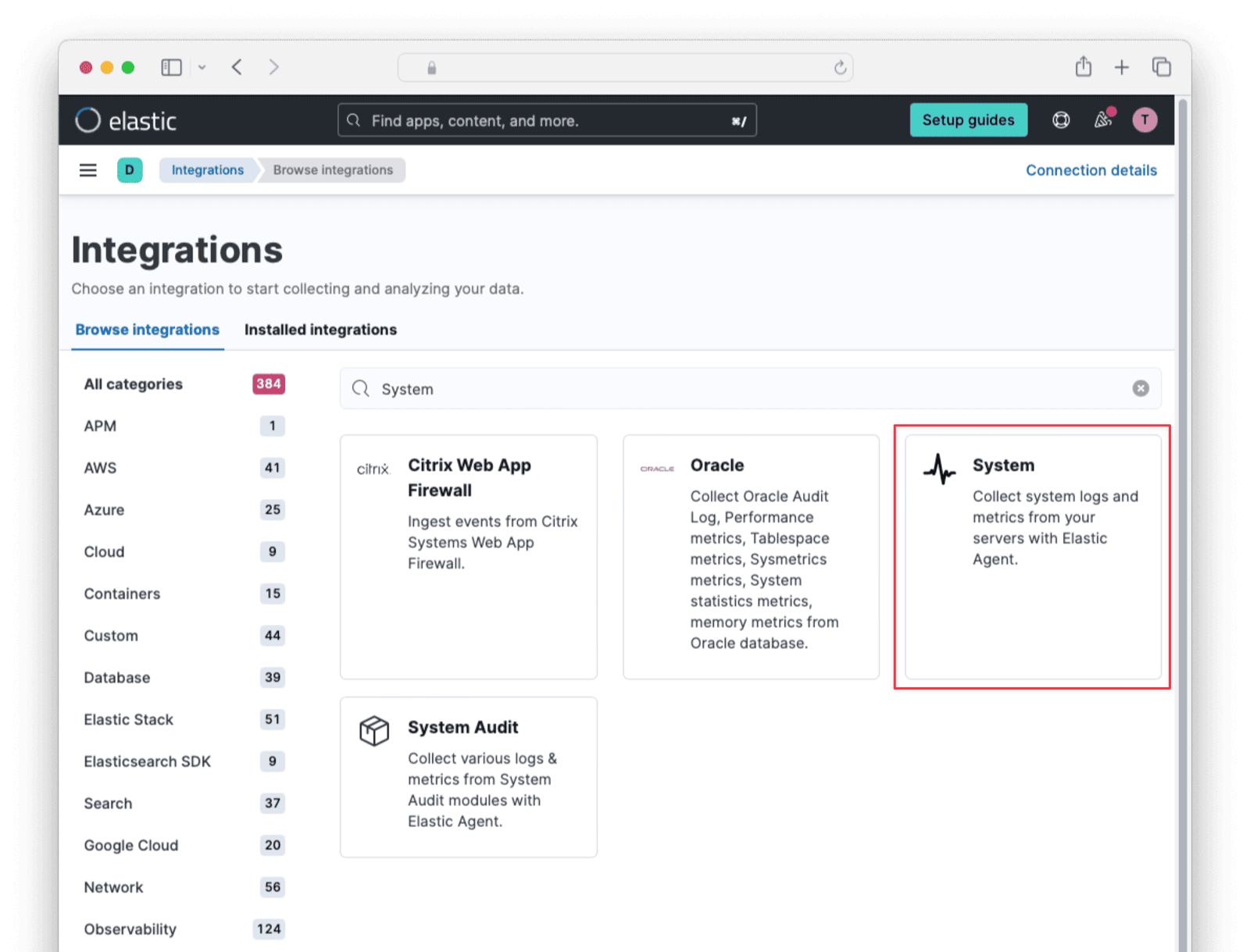Viewport: 1250px width, 952px height.
Task: Go forward with browser forward arrow
Action: click(x=273, y=67)
